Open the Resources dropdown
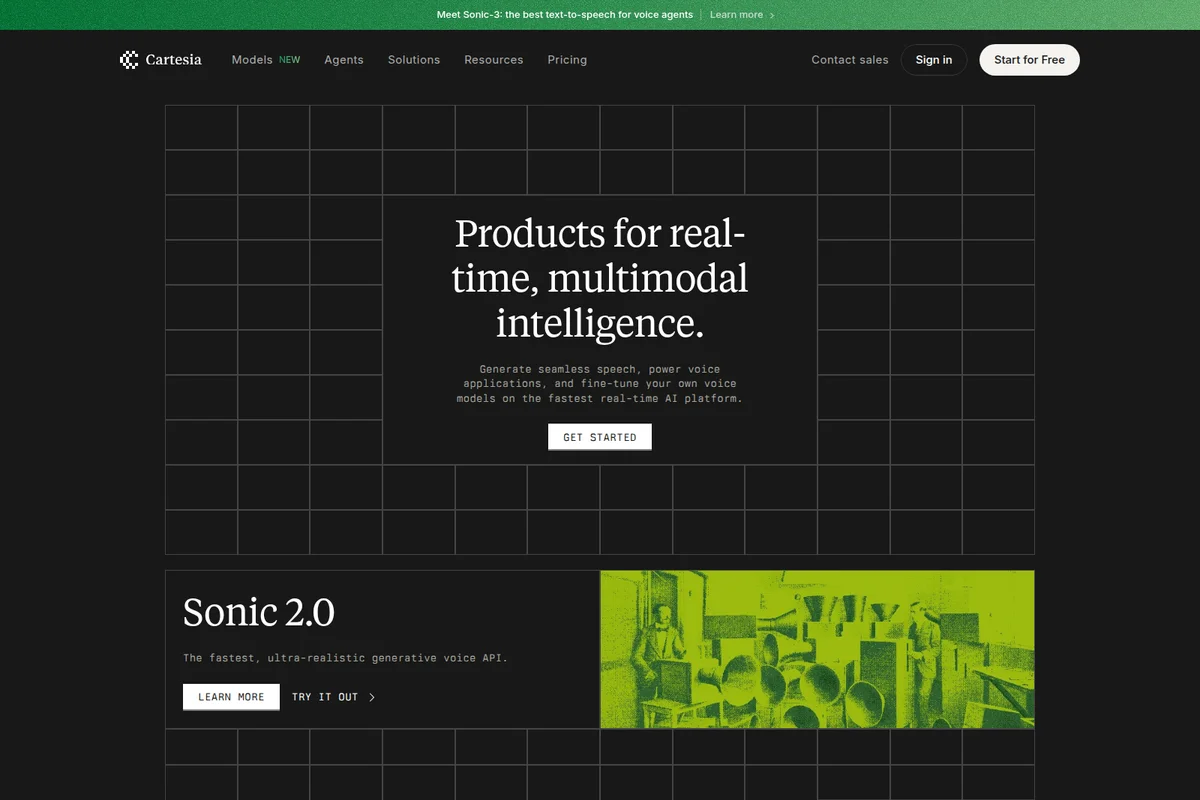The height and width of the screenshot is (800, 1200). (493, 60)
